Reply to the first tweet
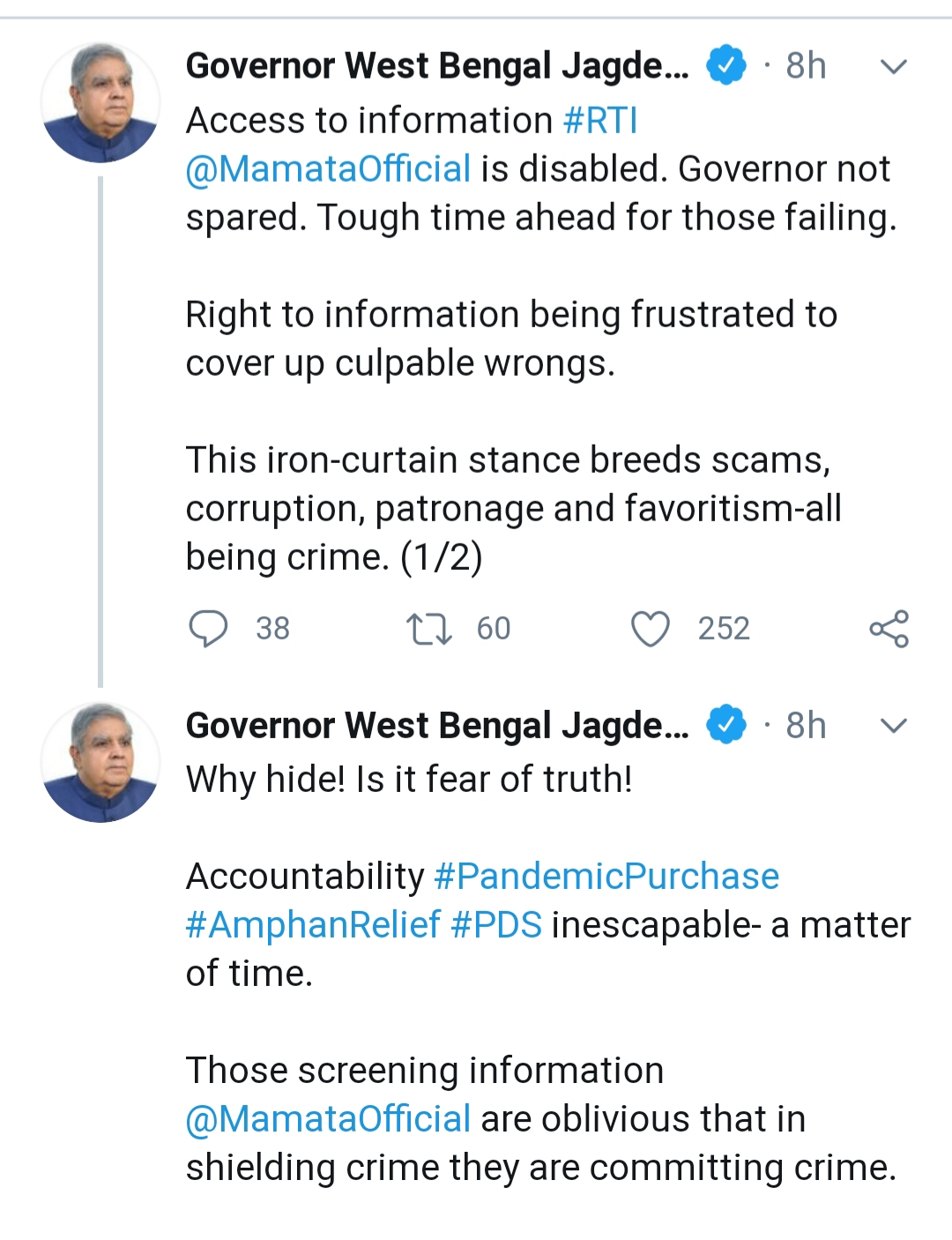 (209, 629)
